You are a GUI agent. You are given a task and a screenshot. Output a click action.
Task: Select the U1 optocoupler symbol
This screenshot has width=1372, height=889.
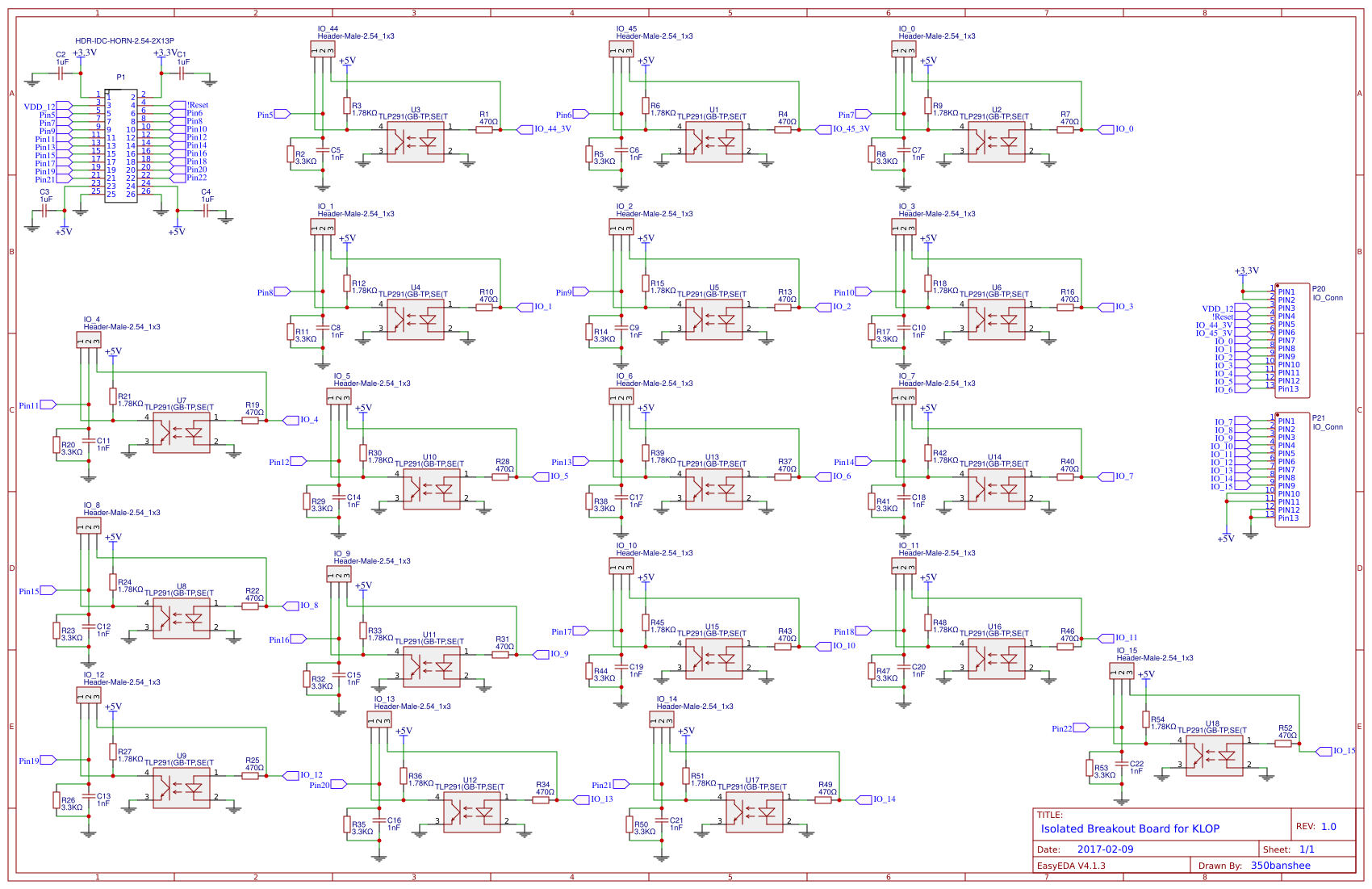pyautogui.click(x=714, y=141)
